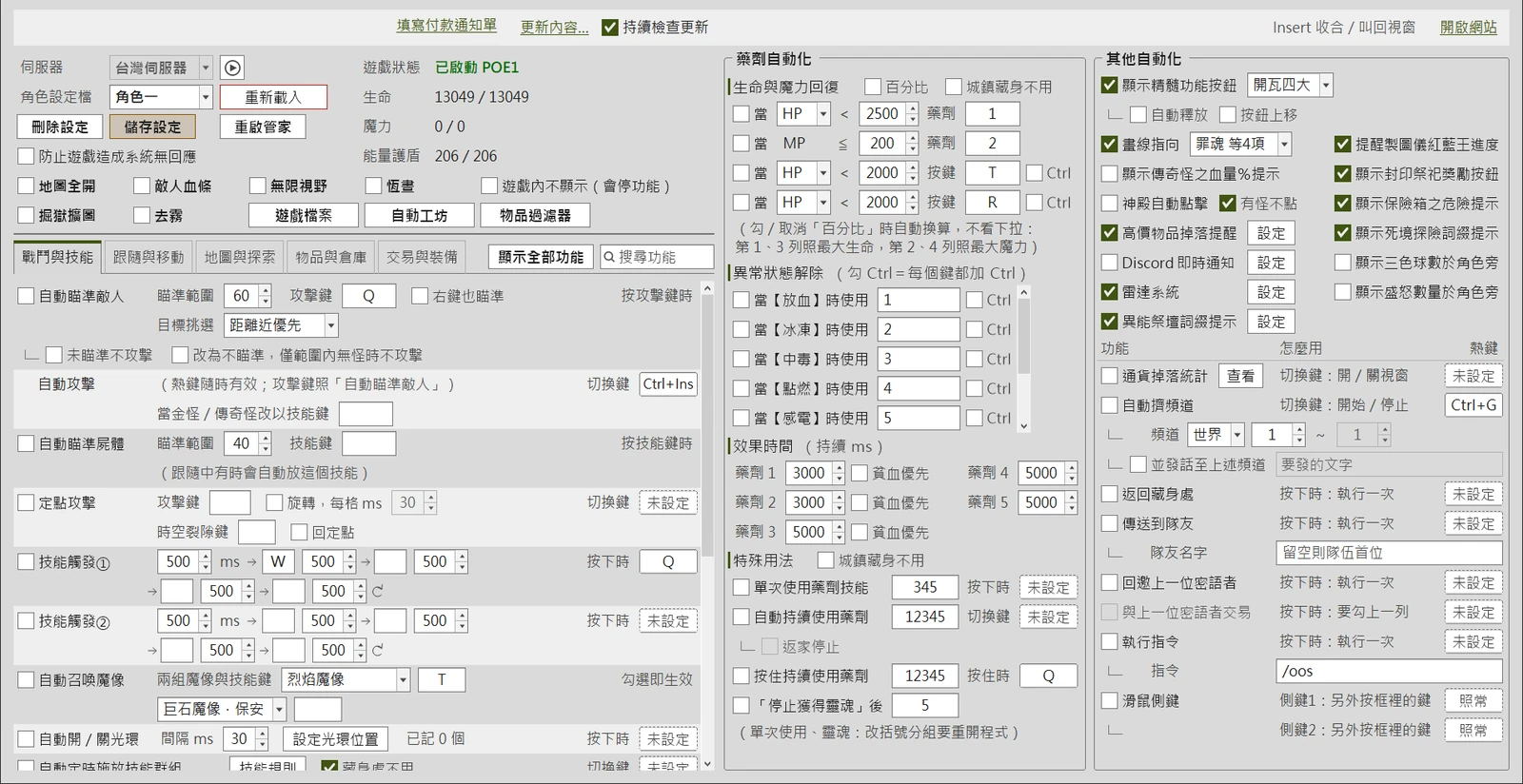Image resolution: width=1523 pixels, height=784 pixels.
Task: Switch to 跟隨與移動 tab
Action: click(148, 257)
